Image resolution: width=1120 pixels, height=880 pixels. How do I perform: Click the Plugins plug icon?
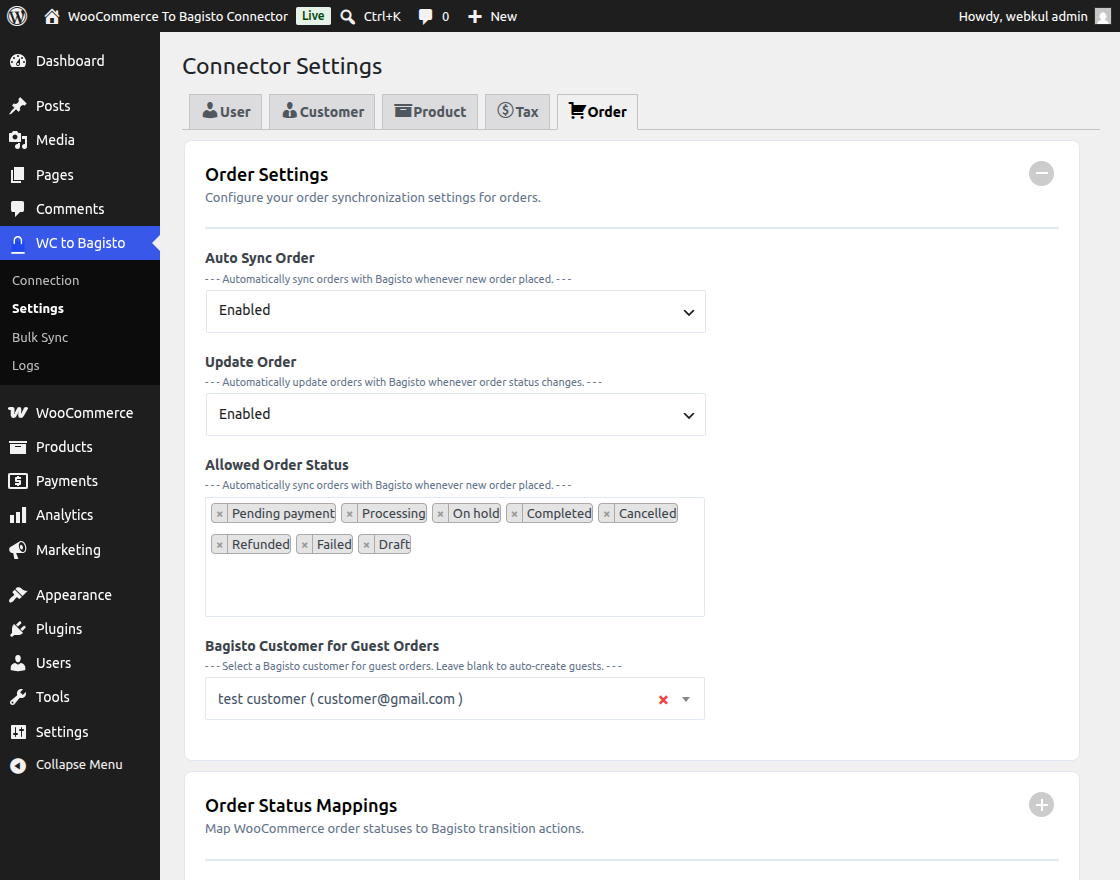(18, 629)
